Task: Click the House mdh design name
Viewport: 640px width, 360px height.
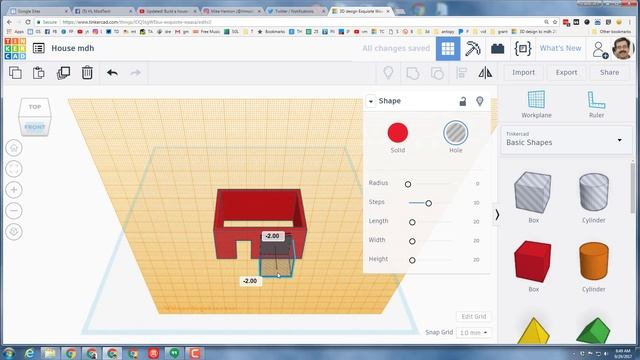Action: click(73, 48)
